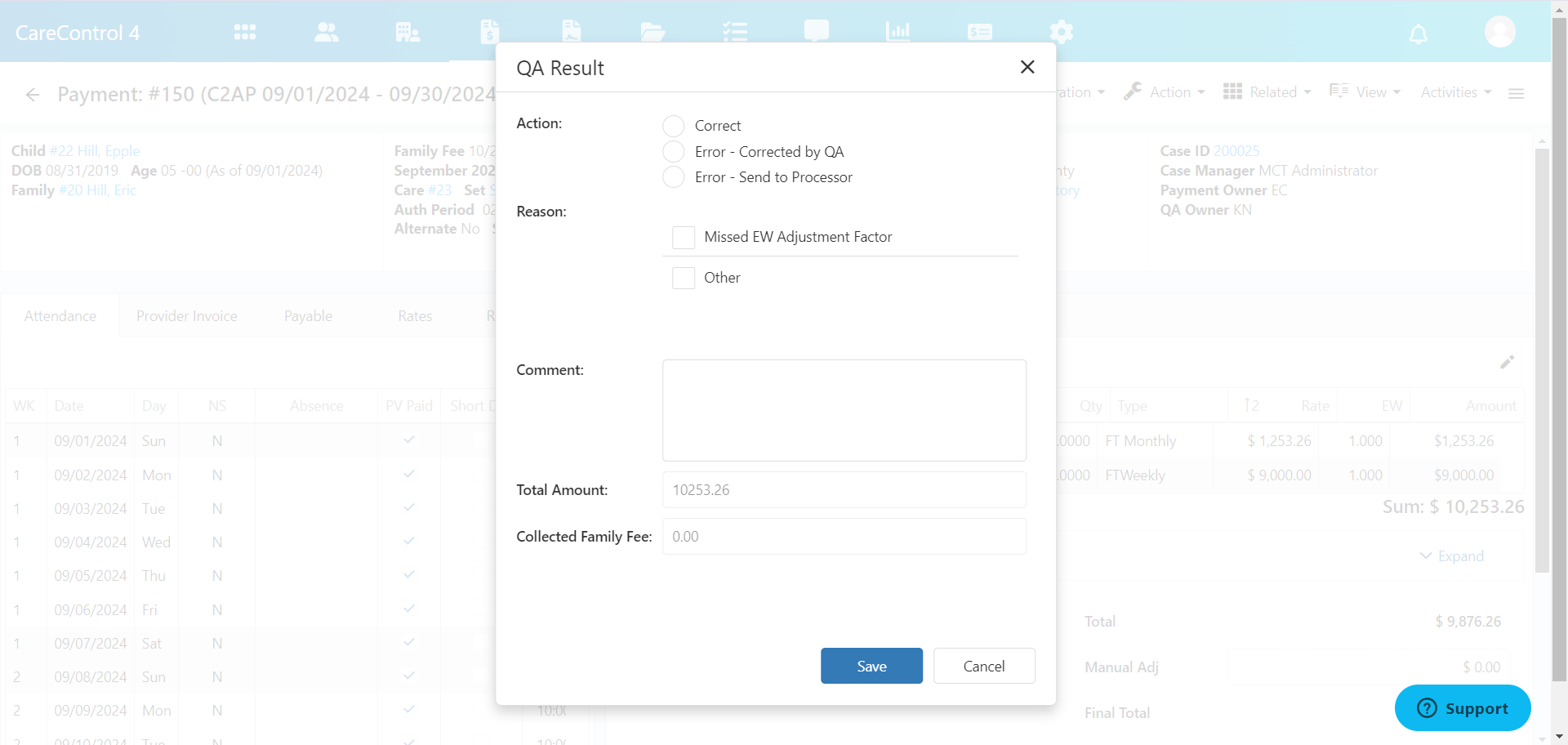This screenshot has width=1568, height=745.
Task: Click the Total Amount field
Action: click(x=844, y=490)
